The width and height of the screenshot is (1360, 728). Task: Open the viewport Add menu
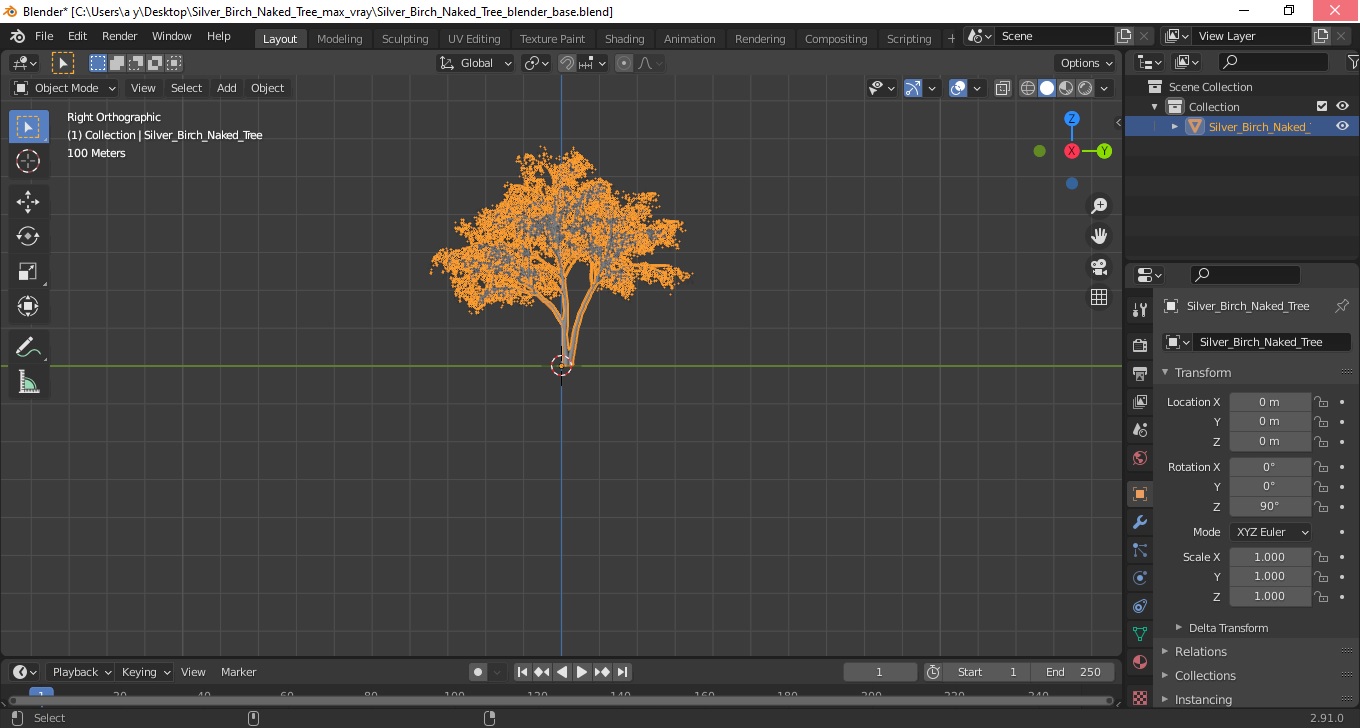point(227,88)
